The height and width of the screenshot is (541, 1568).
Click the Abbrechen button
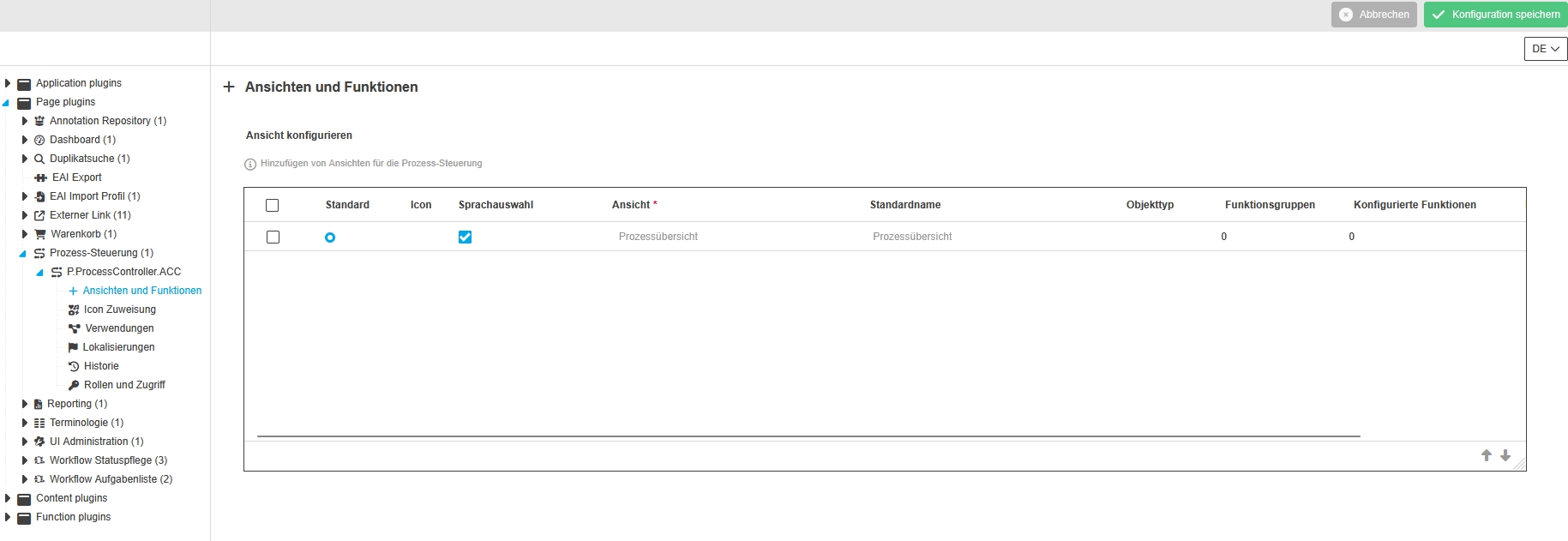point(1373,15)
